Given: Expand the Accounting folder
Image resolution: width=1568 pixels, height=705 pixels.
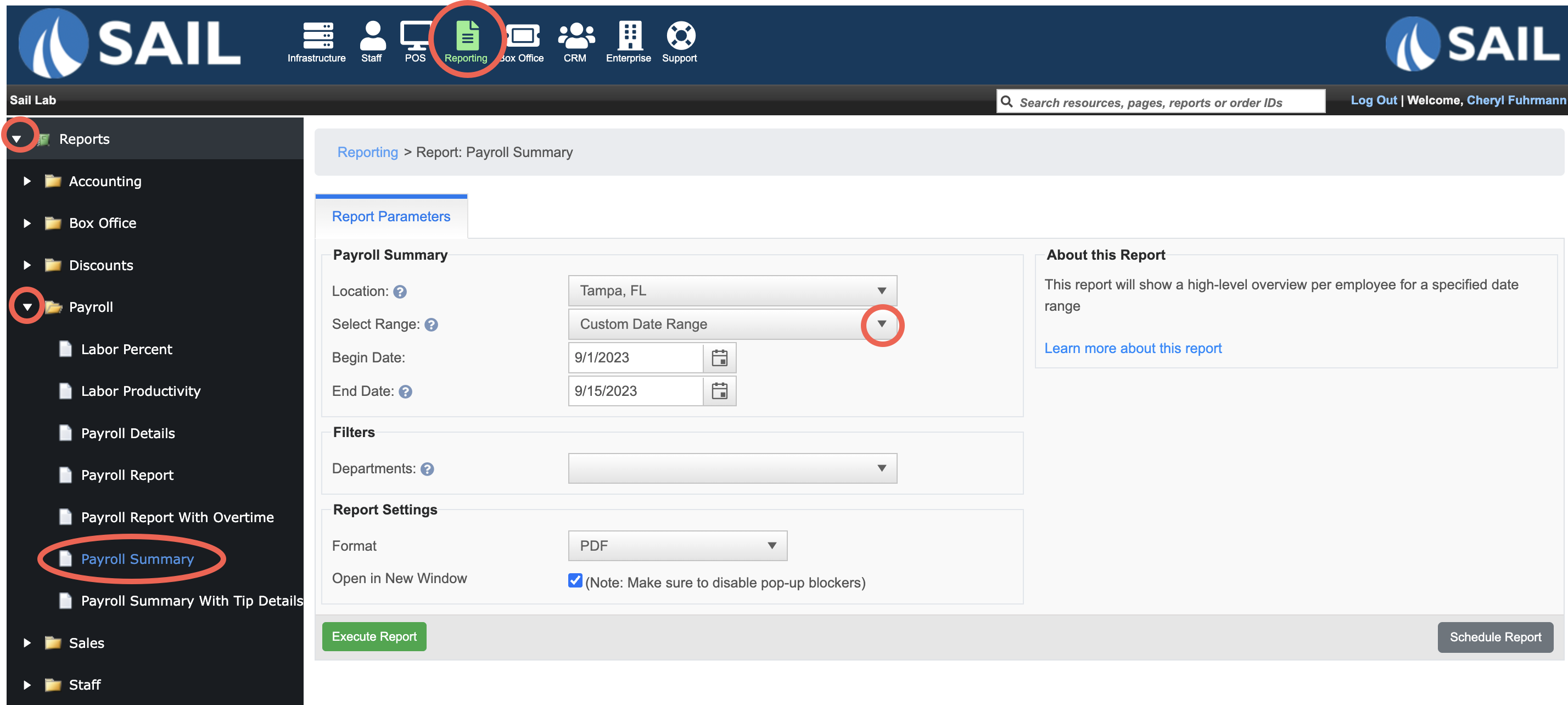Looking at the screenshot, I should [27, 181].
